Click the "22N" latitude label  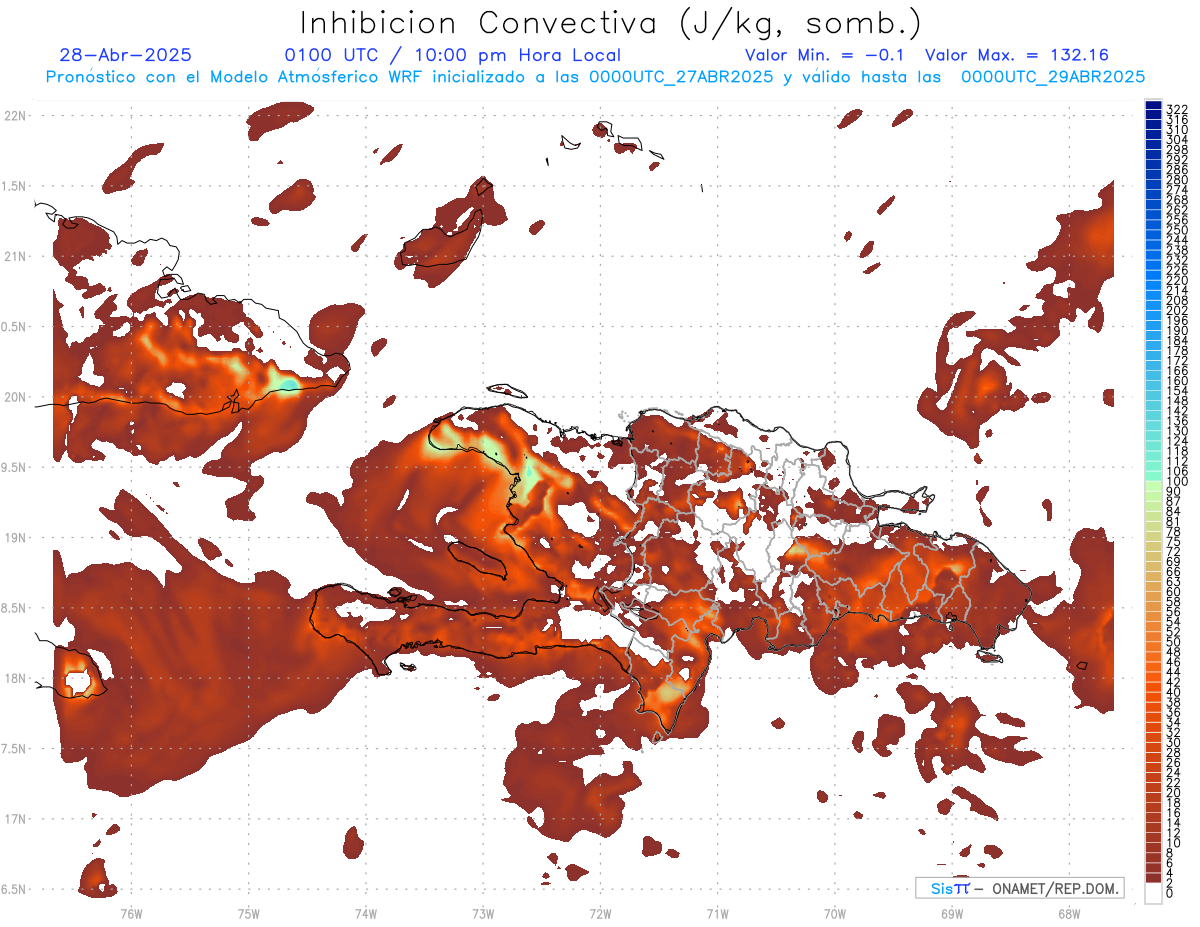pyautogui.click(x=15, y=116)
